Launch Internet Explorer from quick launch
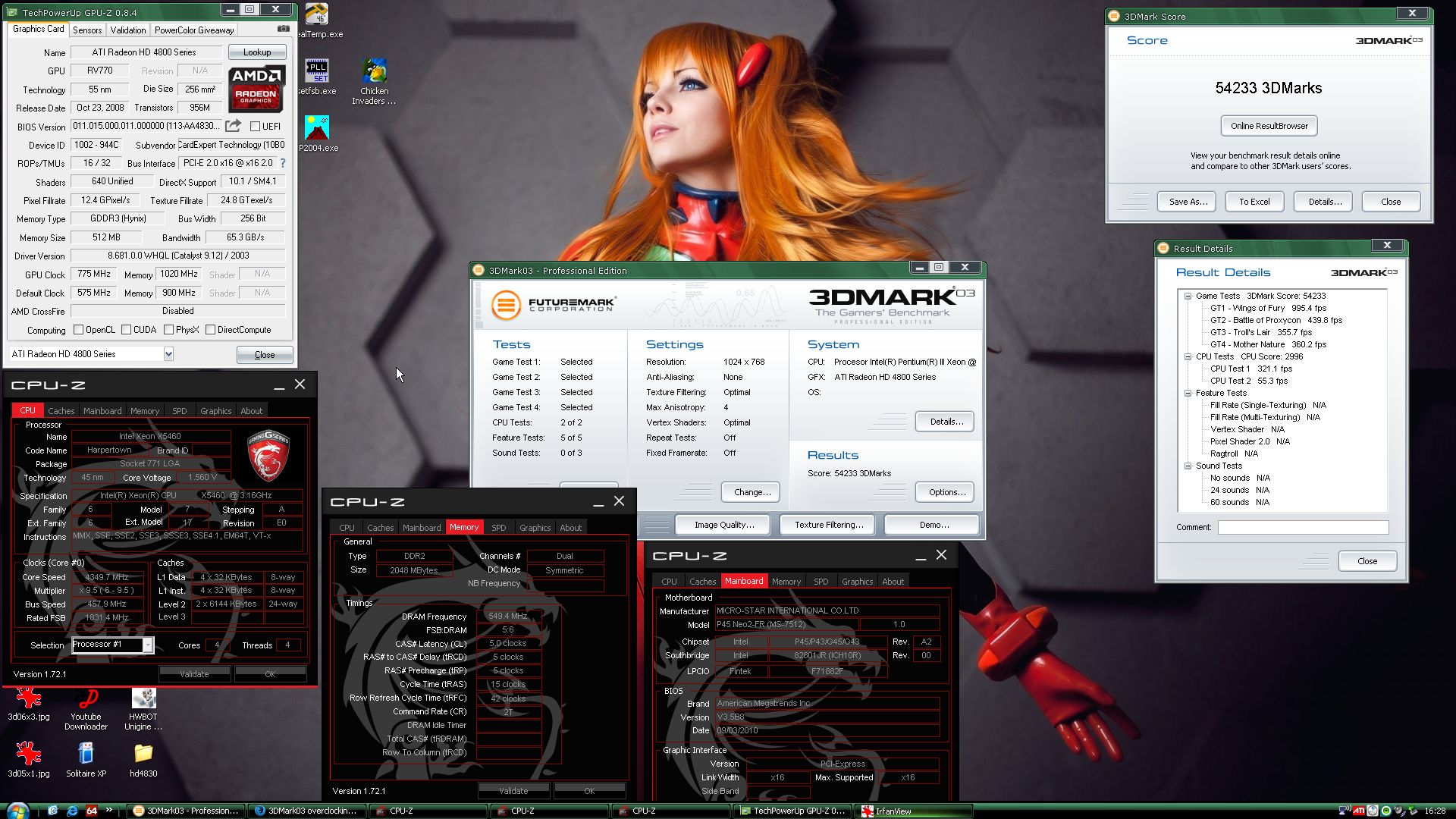1456x819 pixels. (x=72, y=810)
